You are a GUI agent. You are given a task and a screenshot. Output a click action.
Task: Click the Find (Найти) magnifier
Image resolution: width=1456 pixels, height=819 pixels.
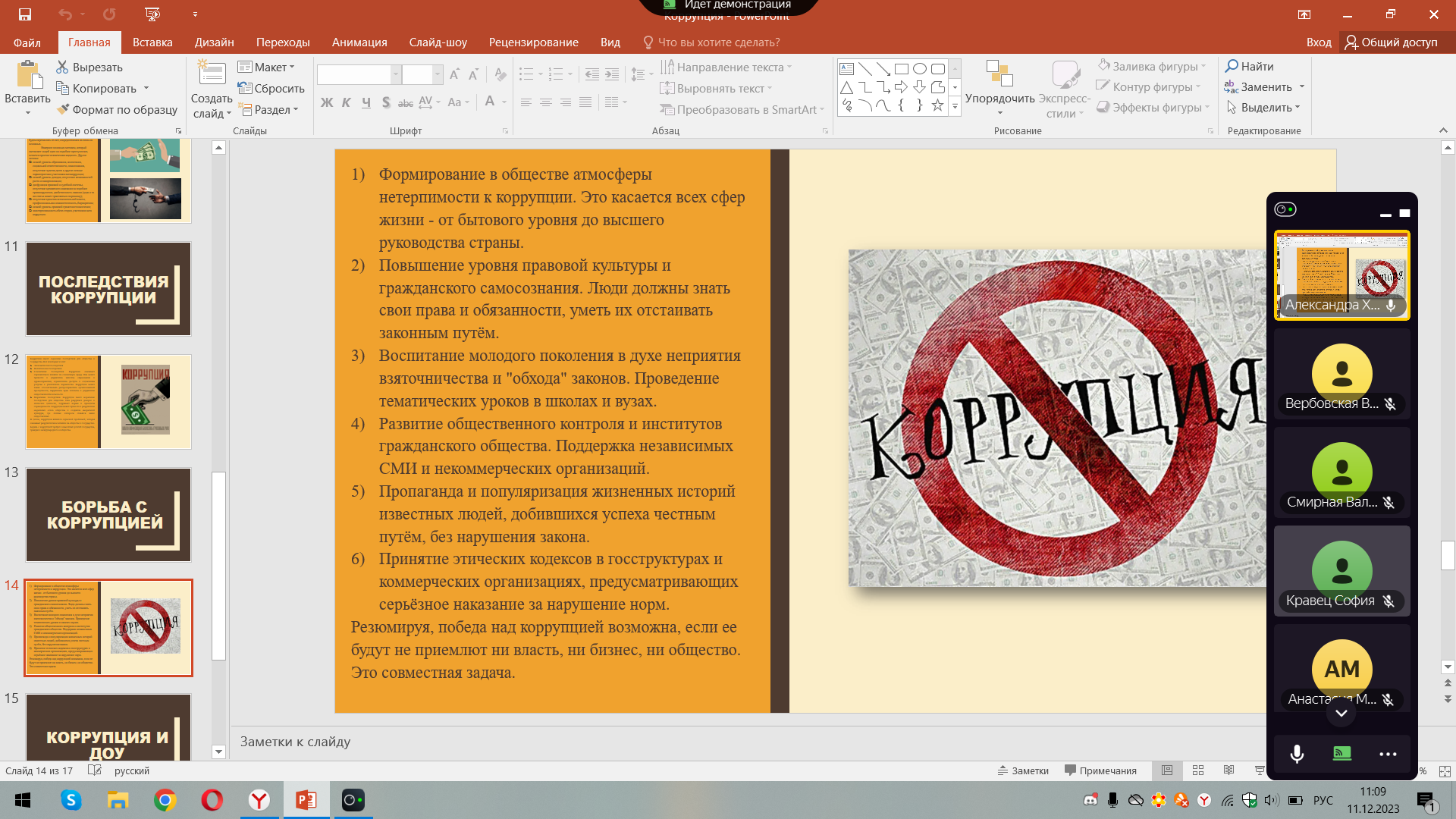(1250, 67)
